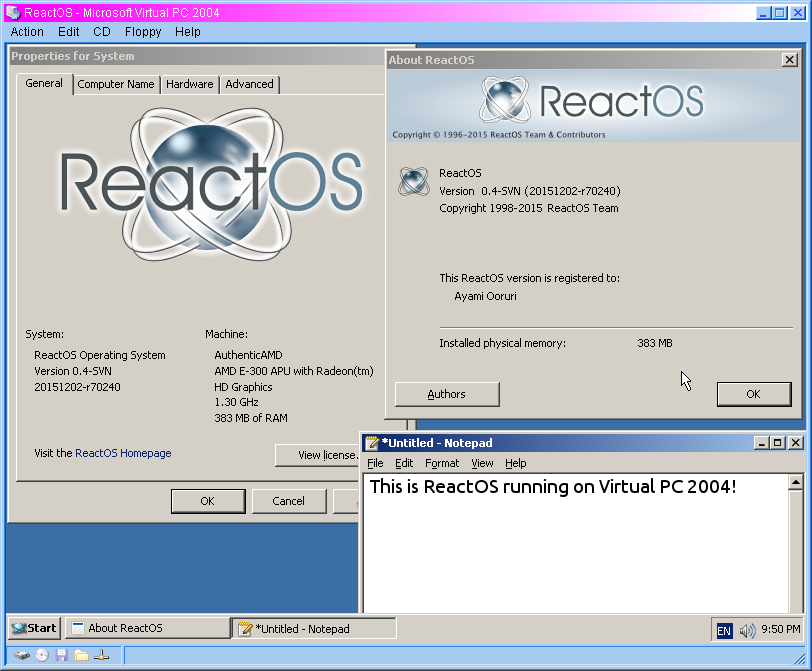Click 'ReactOS Operating System' text
Image resolution: width=812 pixels, height=671 pixels.
[x=100, y=355]
